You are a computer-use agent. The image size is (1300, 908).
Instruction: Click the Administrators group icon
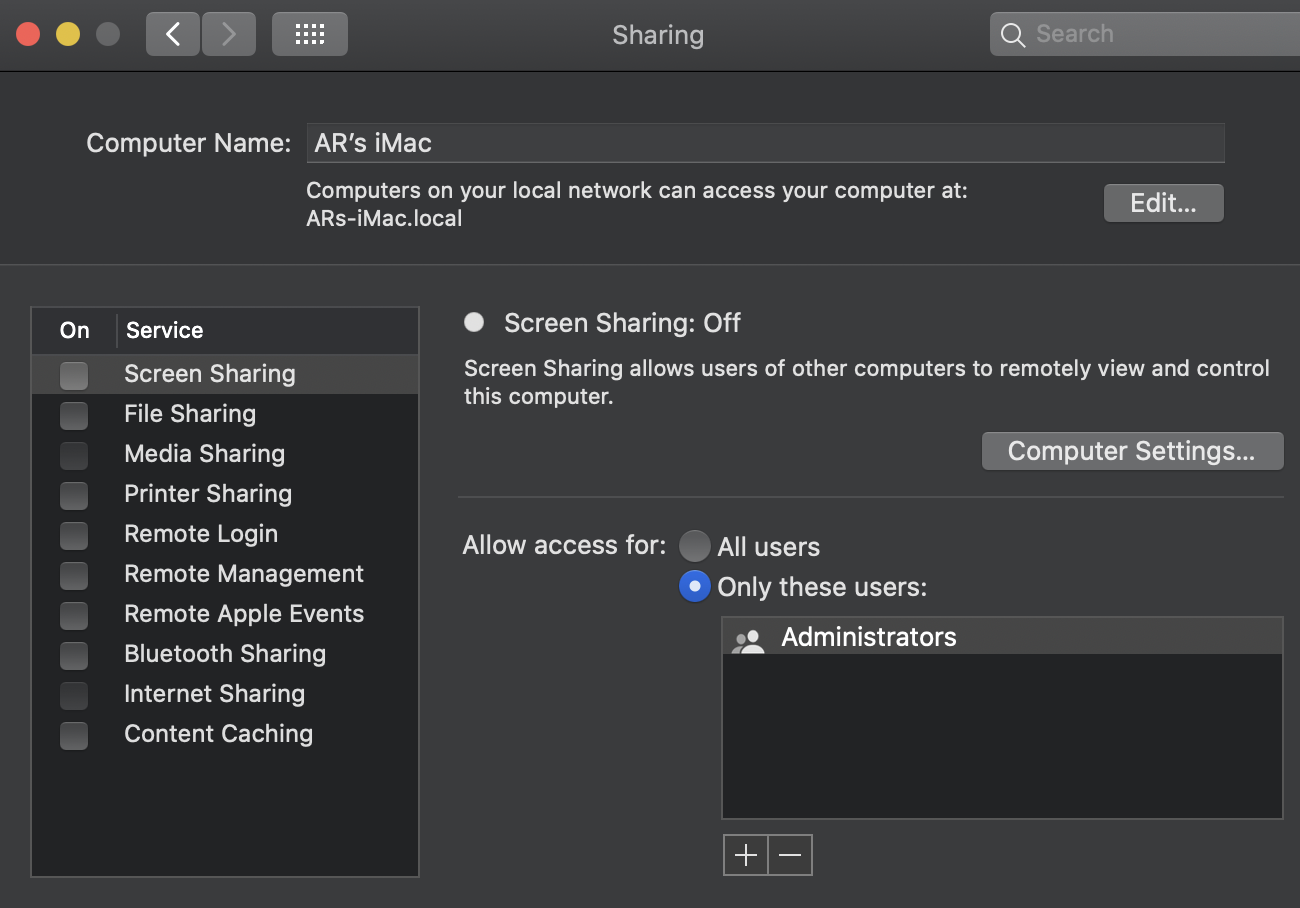point(748,639)
